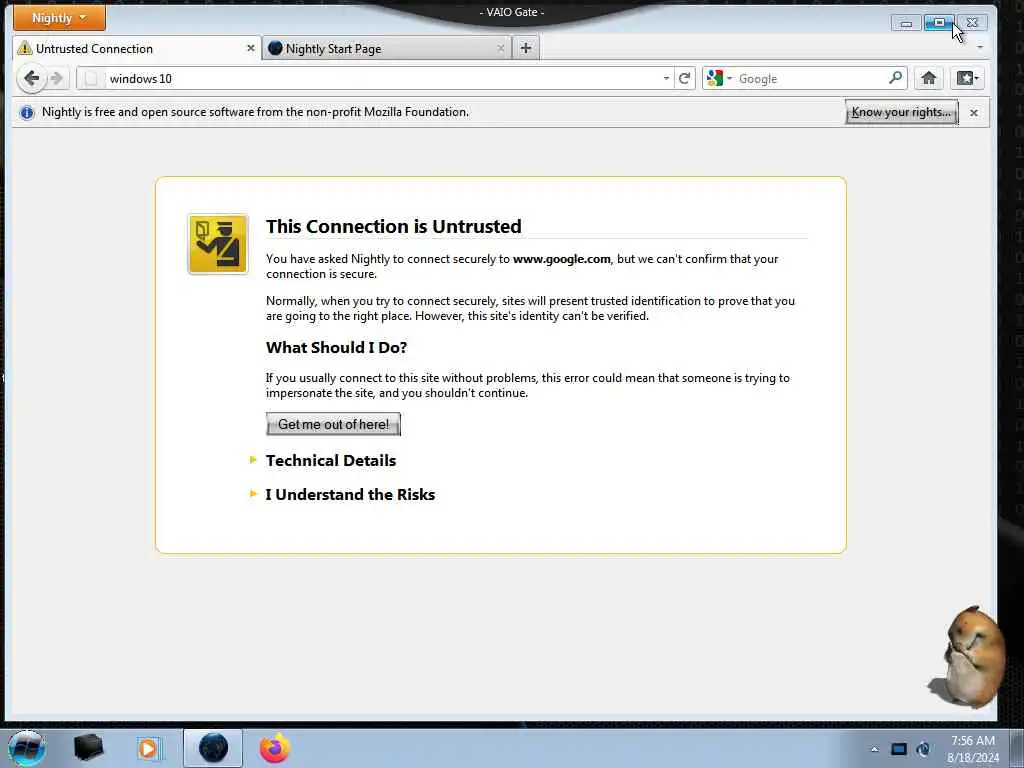Minimize the Nightly browser window

(x=906, y=23)
